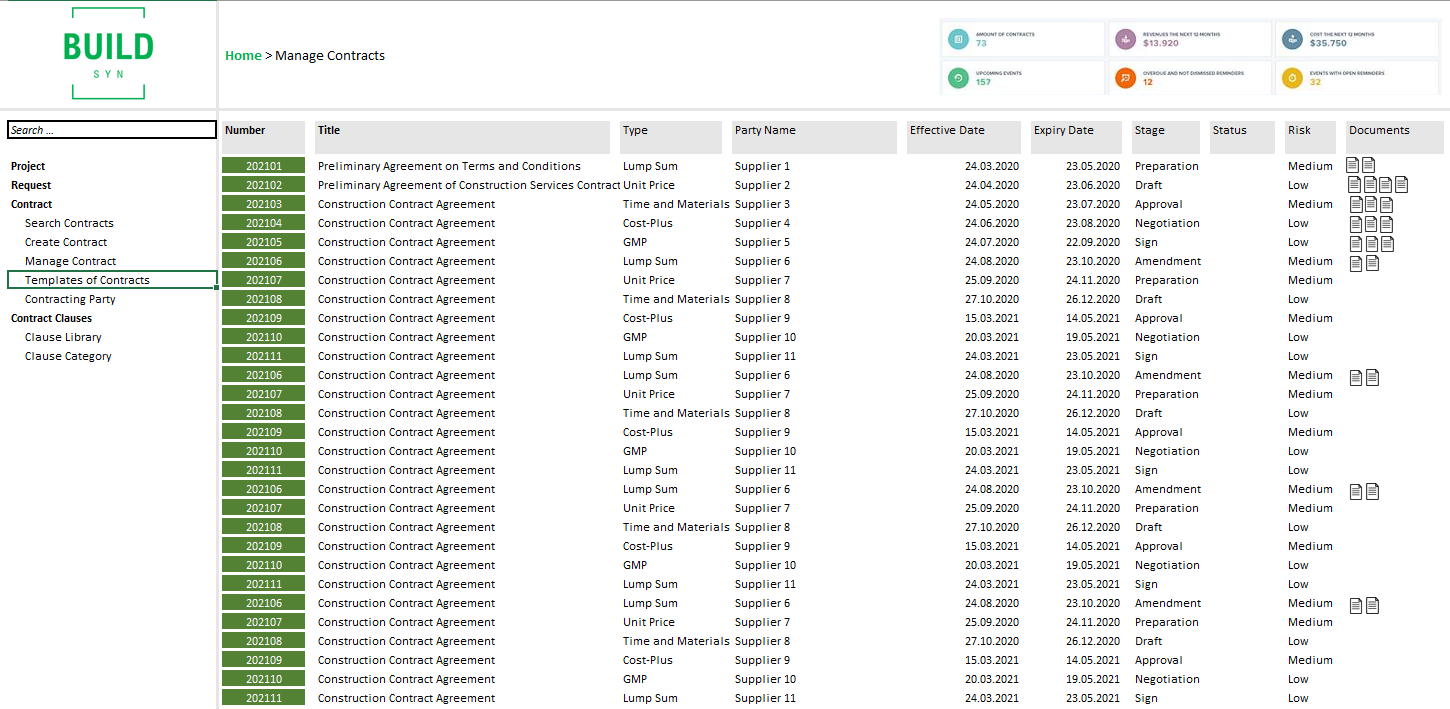Open the third document icon for contract 202104
This screenshot has height=709, width=1450.
1386,223
